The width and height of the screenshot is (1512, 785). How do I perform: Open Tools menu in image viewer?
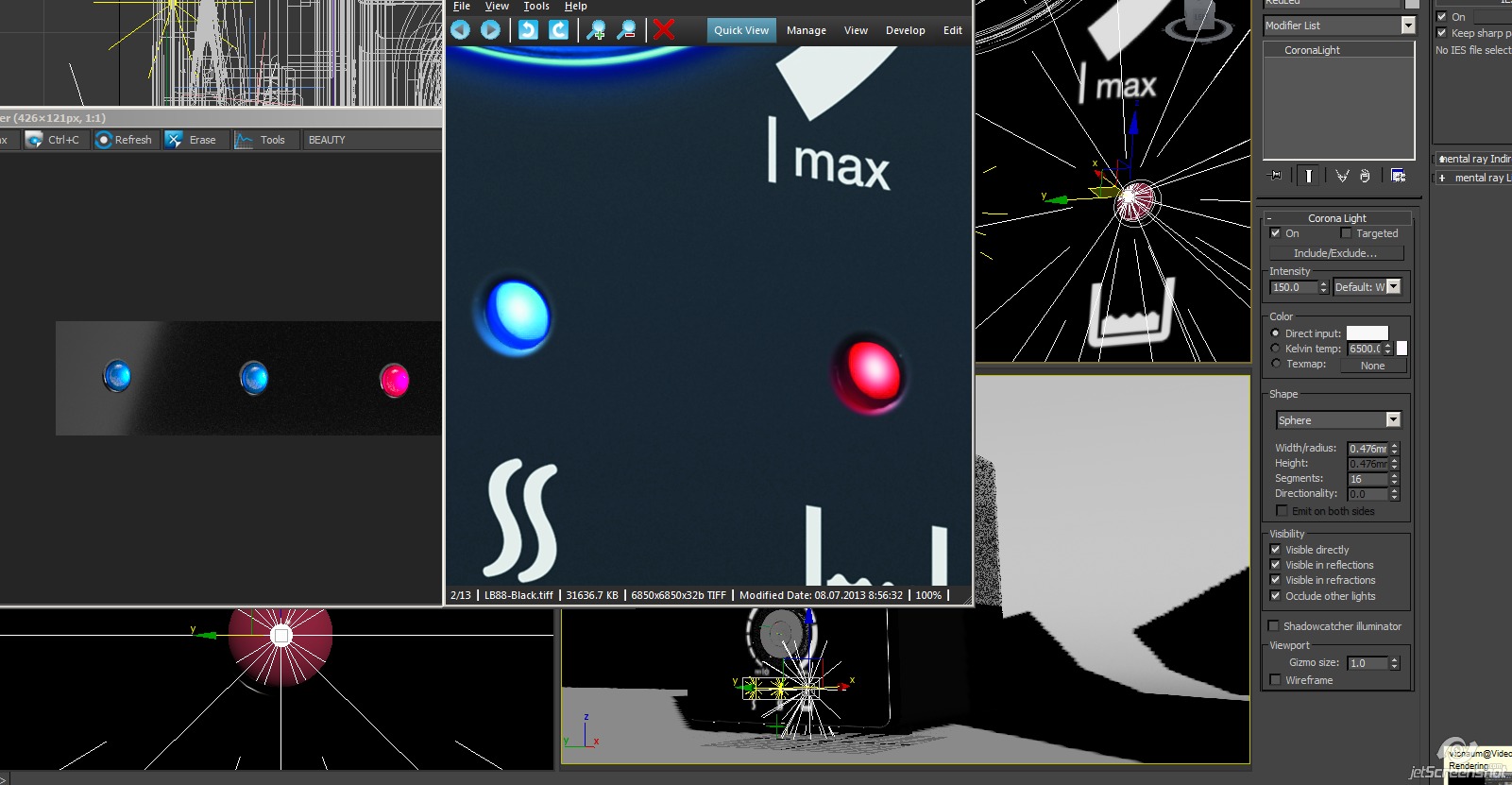(x=536, y=6)
